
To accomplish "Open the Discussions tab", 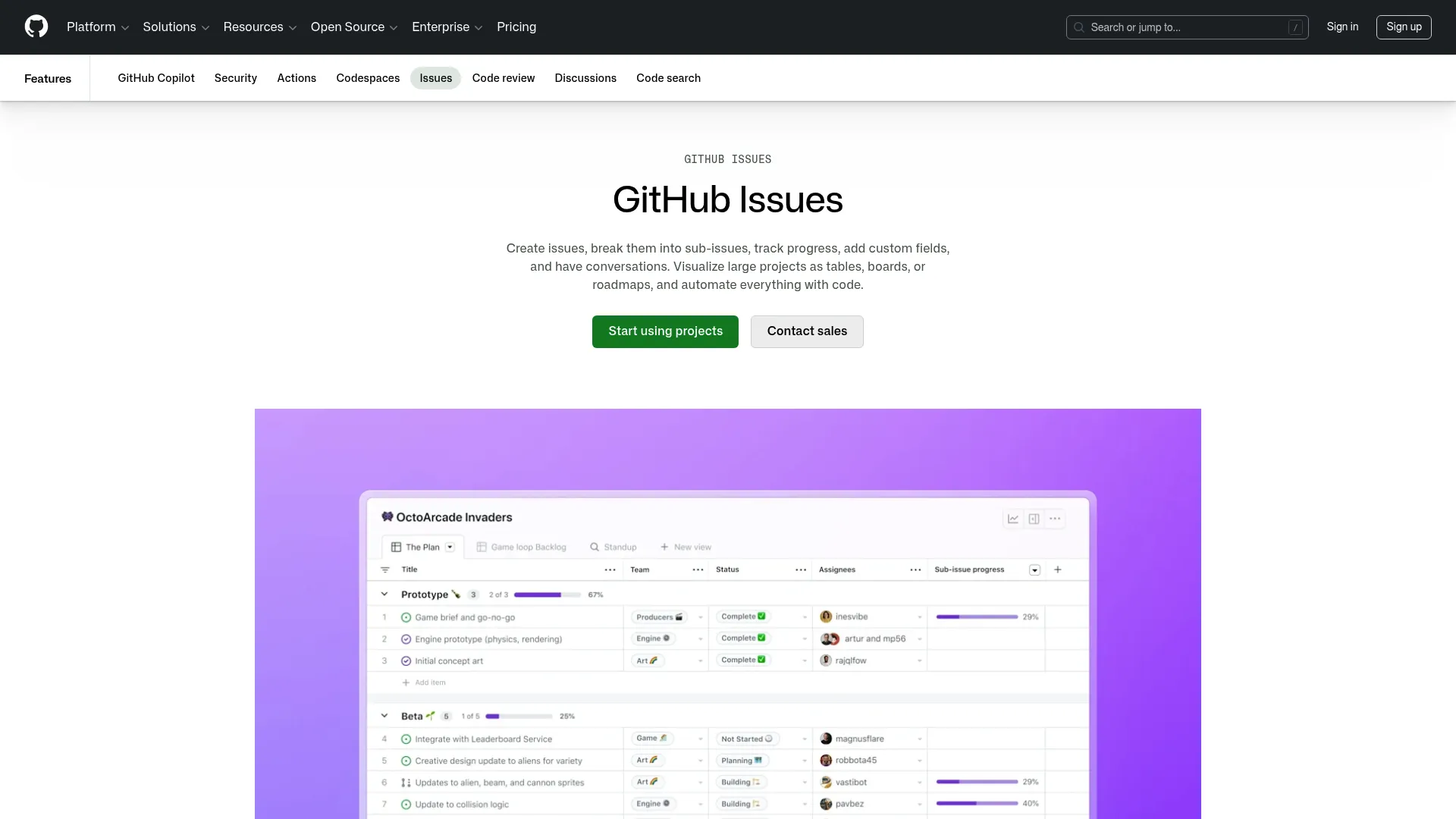I will pyautogui.click(x=585, y=78).
